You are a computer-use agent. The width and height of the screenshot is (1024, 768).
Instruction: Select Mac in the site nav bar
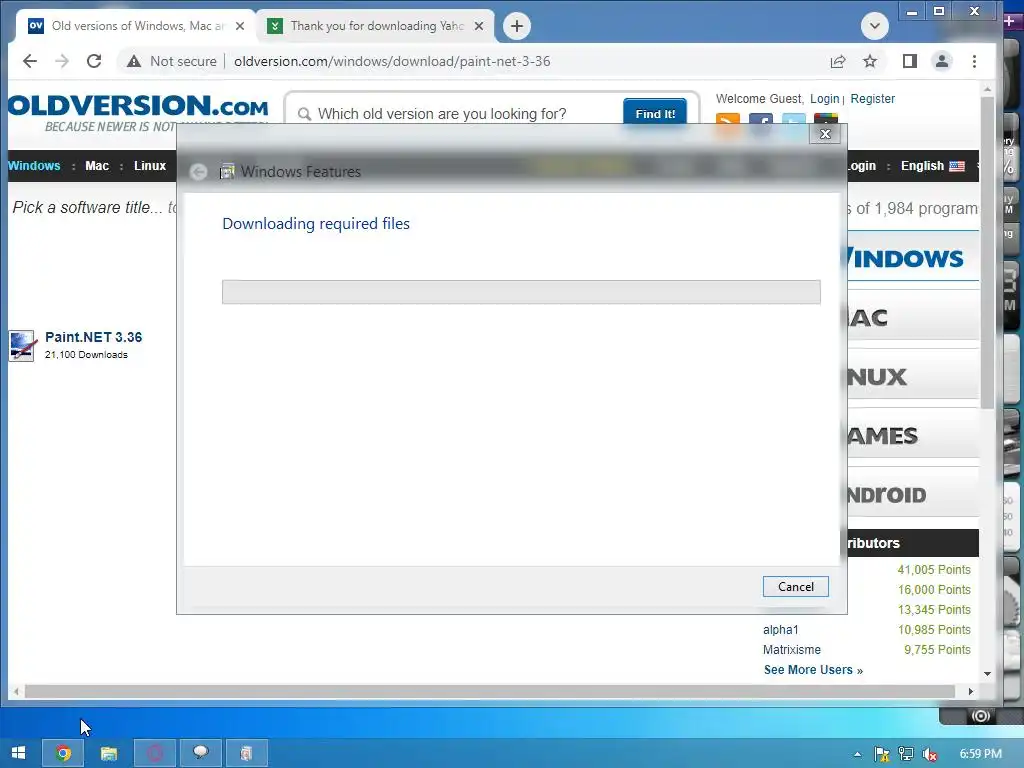coord(97,166)
